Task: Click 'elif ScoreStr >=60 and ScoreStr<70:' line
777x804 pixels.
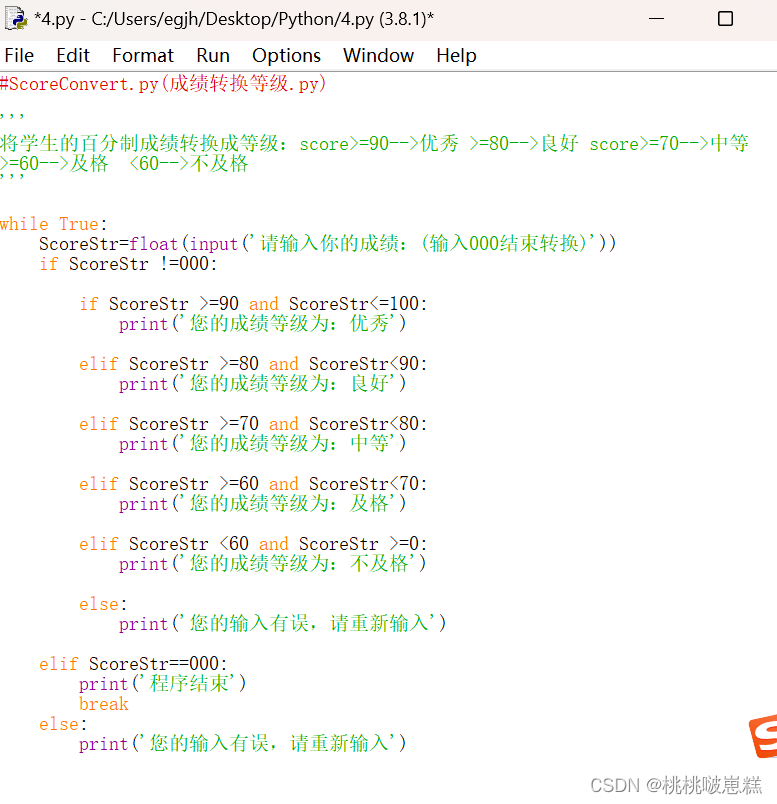Action: (x=253, y=484)
